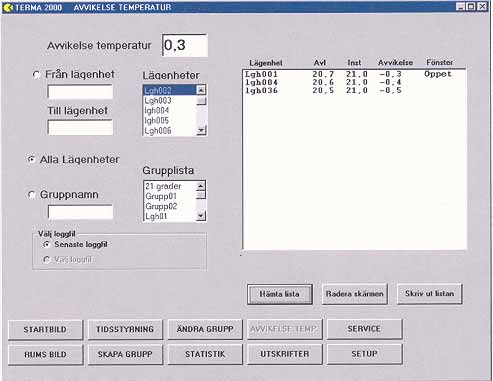Open the SERVICE screen
The image size is (493, 381).
click(x=364, y=329)
